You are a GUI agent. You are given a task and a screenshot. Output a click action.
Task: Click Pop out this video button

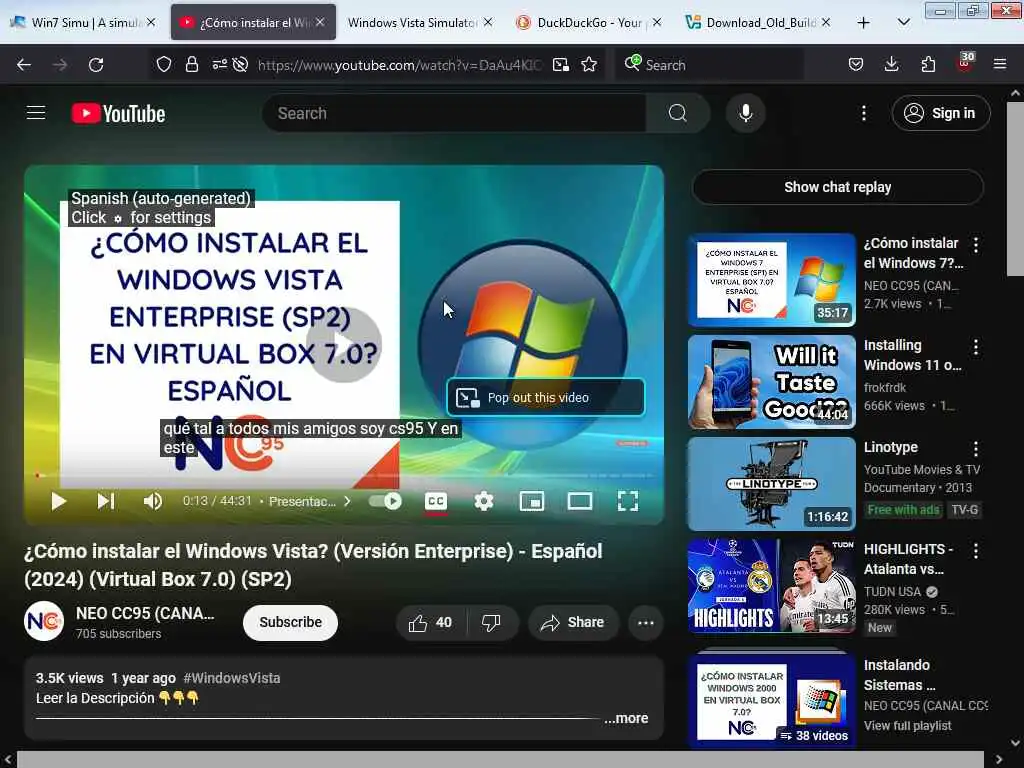click(x=545, y=397)
